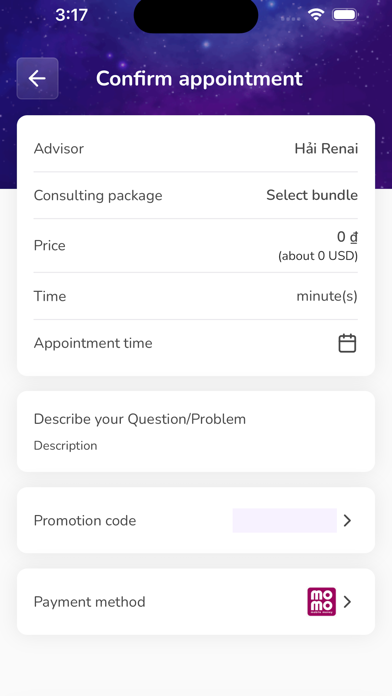Tap the promotion code highlighted field

[x=285, y=520]
